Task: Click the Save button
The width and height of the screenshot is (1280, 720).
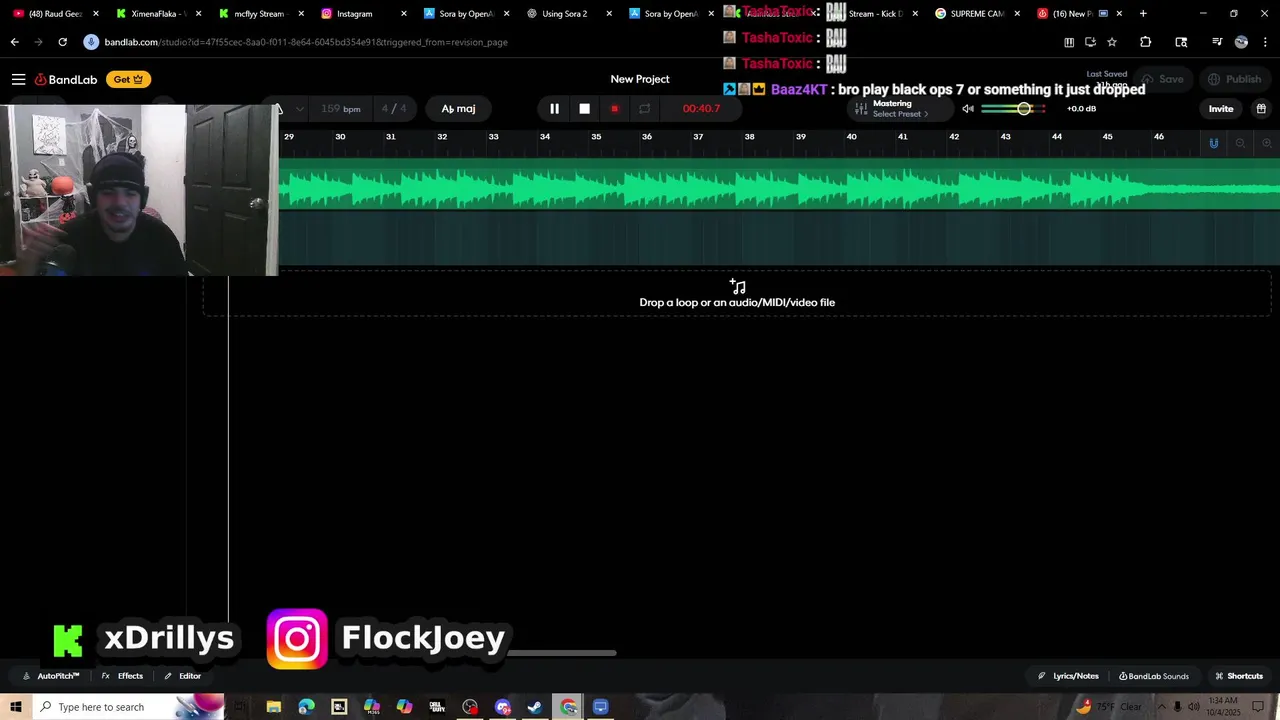Action: tap(1163, 79)
